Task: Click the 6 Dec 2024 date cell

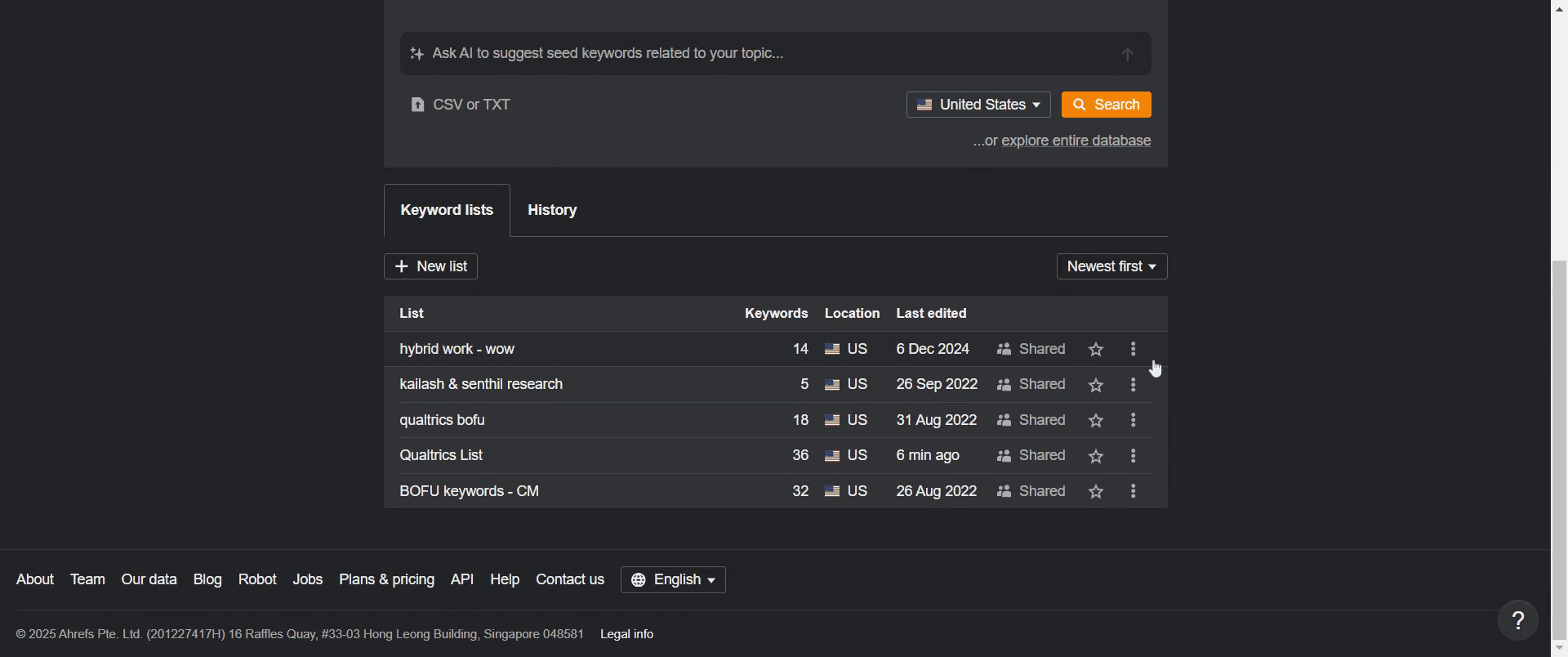Action: click(933, 350)
